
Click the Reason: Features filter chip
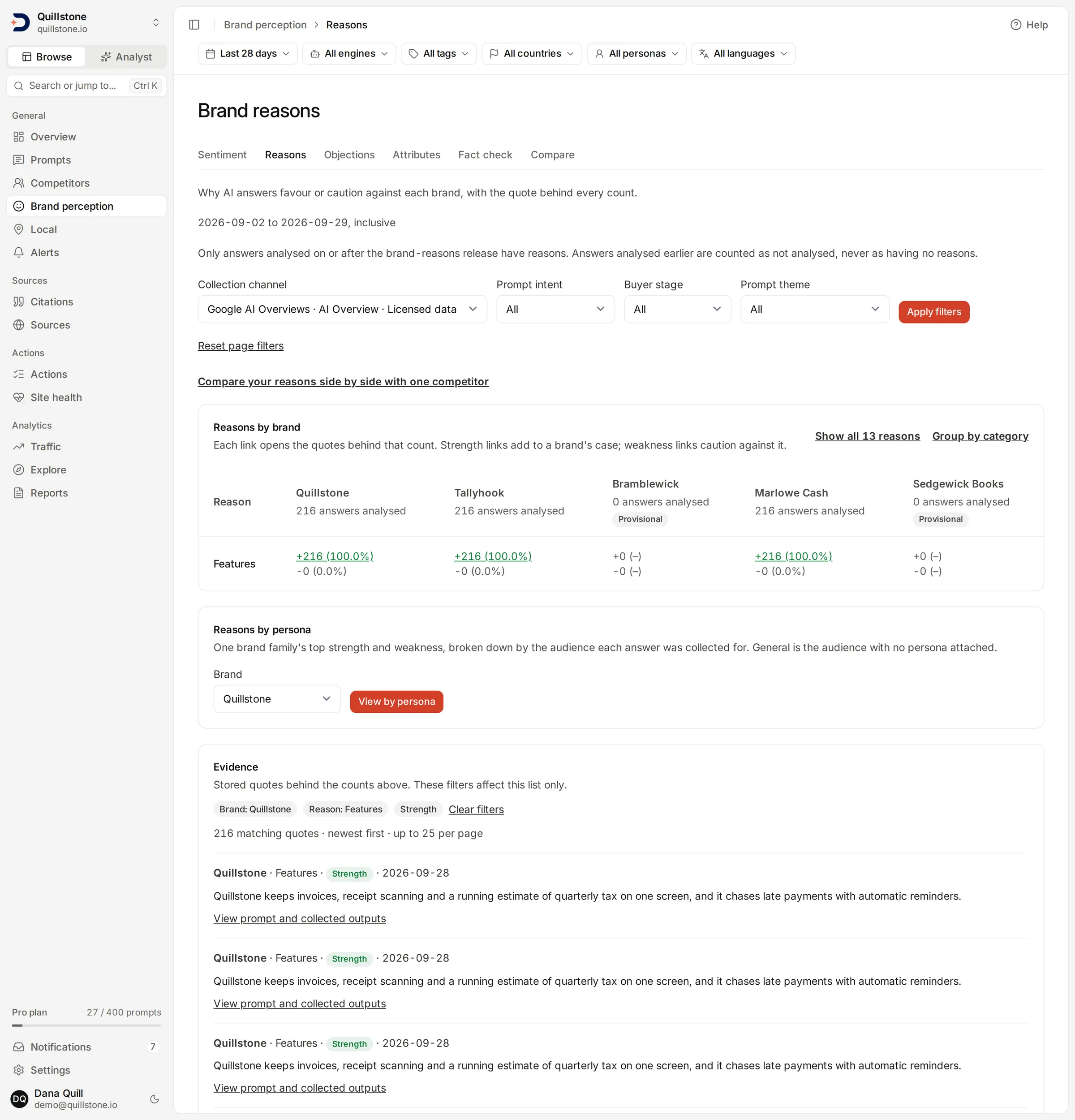(x=346, y=809)
